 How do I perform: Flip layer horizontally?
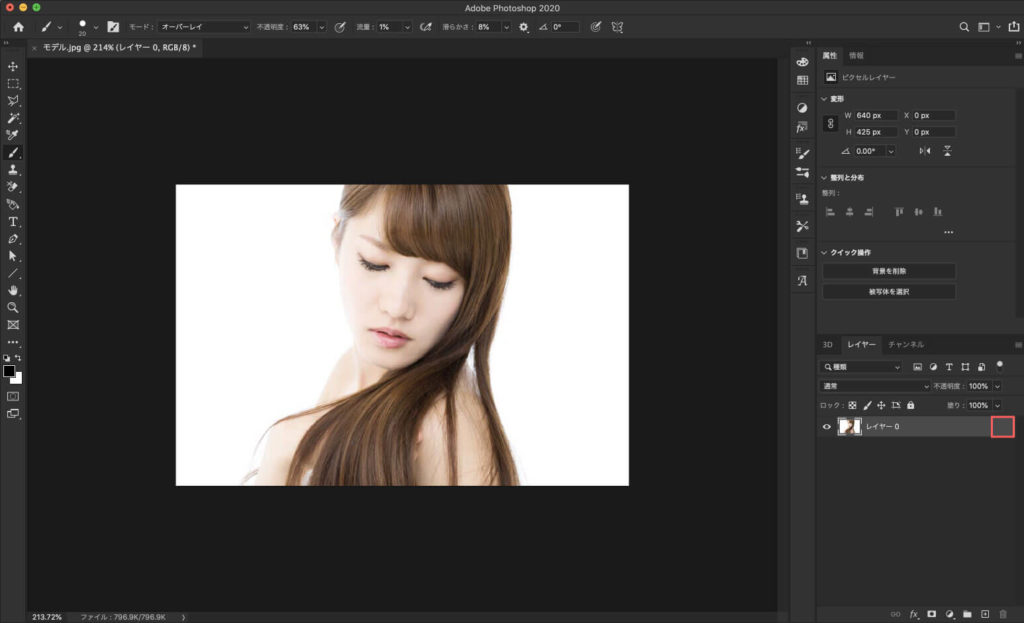point(925,151)
